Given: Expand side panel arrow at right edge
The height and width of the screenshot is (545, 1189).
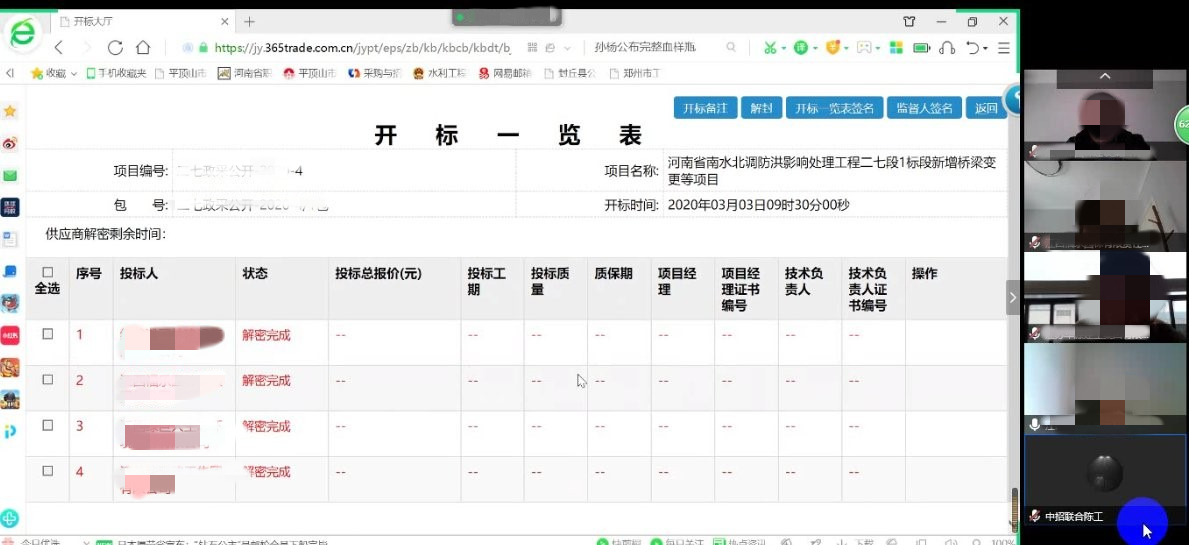Looking at the screenshot, I should point(1012,297).
